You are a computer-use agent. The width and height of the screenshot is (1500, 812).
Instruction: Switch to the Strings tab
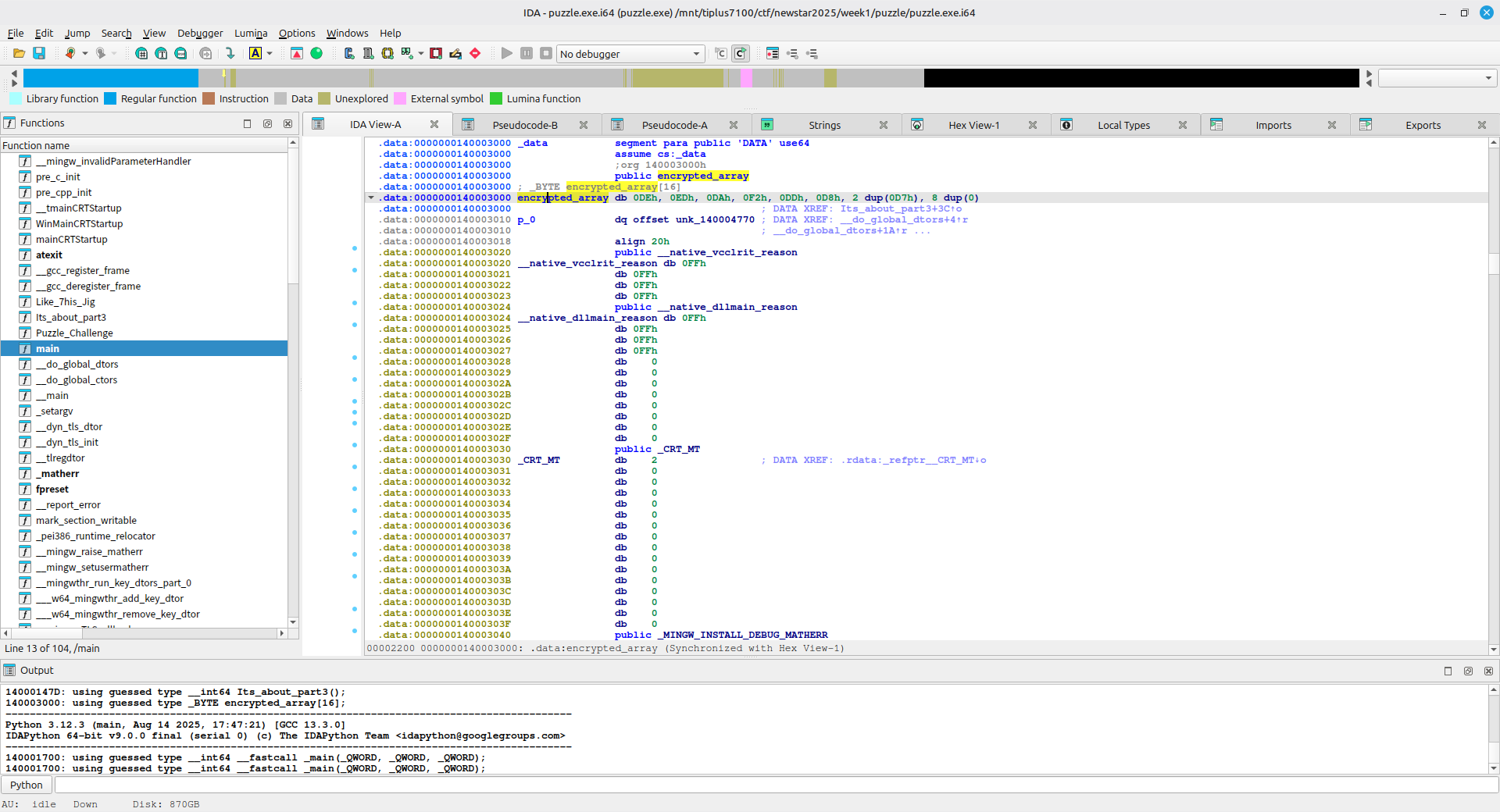[x=824, y=125]
